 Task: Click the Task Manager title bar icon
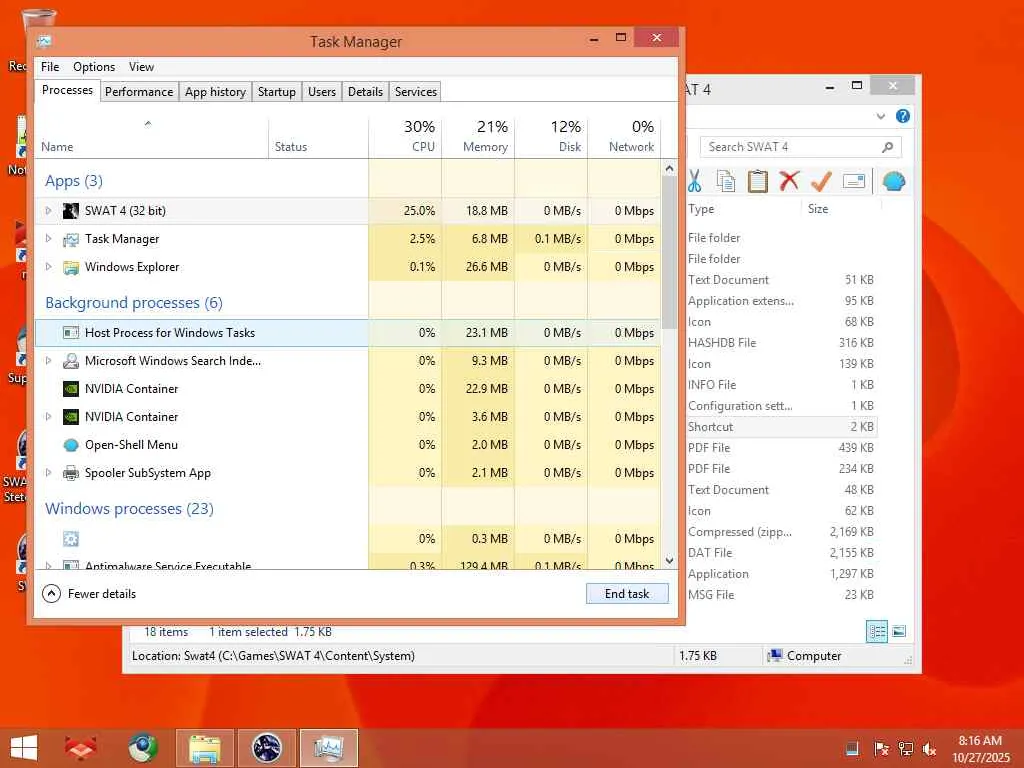pos(44,41)
